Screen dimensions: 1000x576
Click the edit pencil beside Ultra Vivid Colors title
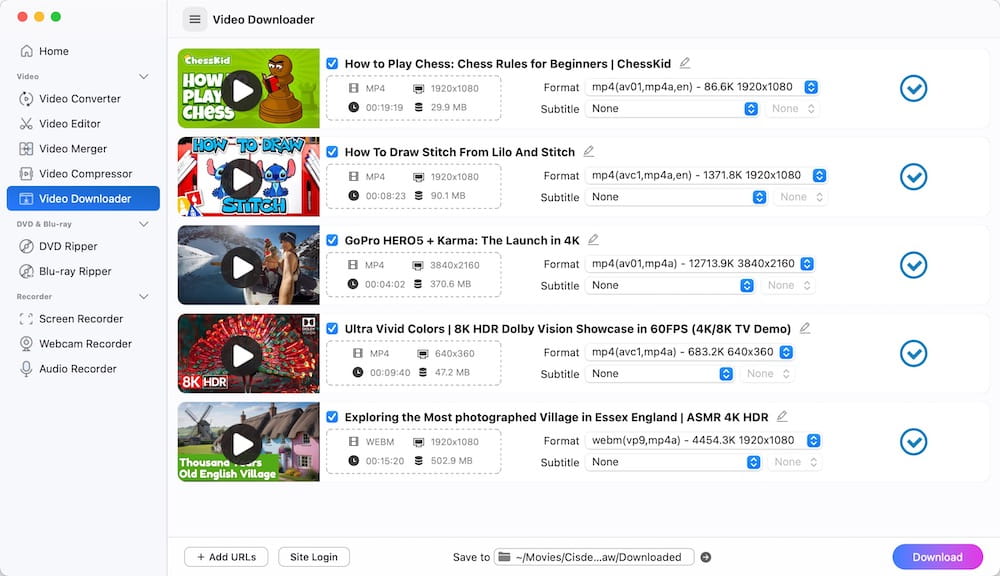tap(805, 328)
